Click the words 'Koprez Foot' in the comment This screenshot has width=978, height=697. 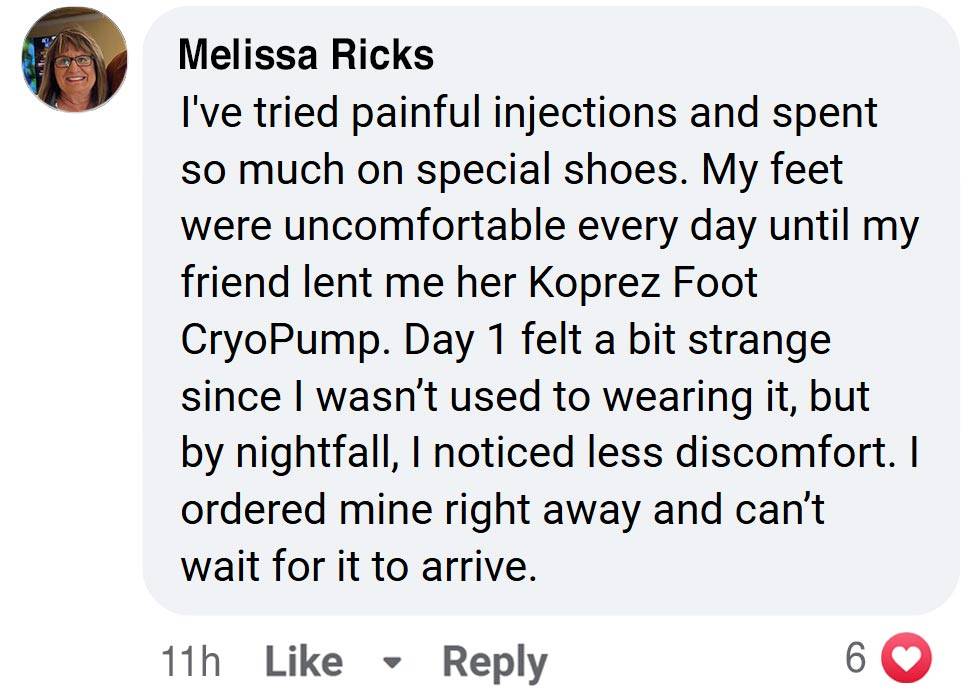pos(643,283)
